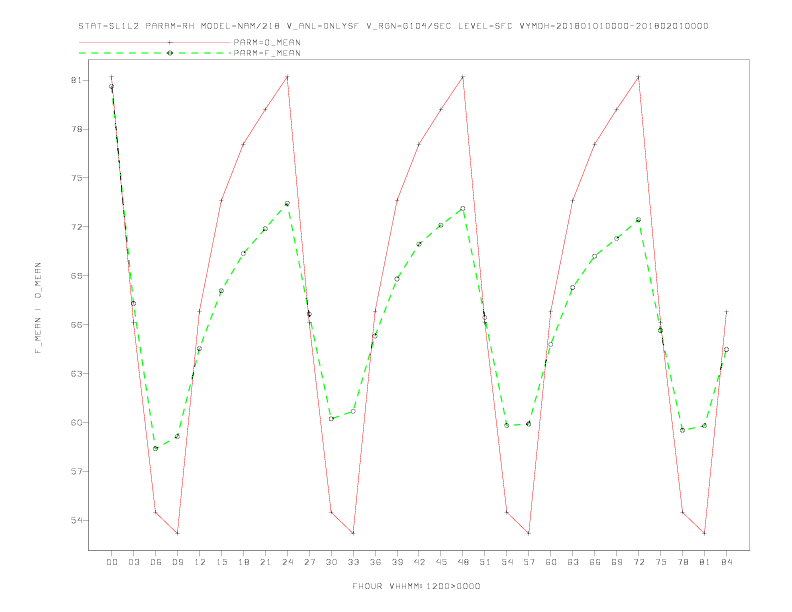Select green F_MEAN circle marker at hour 30
Screen dimensions: 792x612
tap(331, 419)
